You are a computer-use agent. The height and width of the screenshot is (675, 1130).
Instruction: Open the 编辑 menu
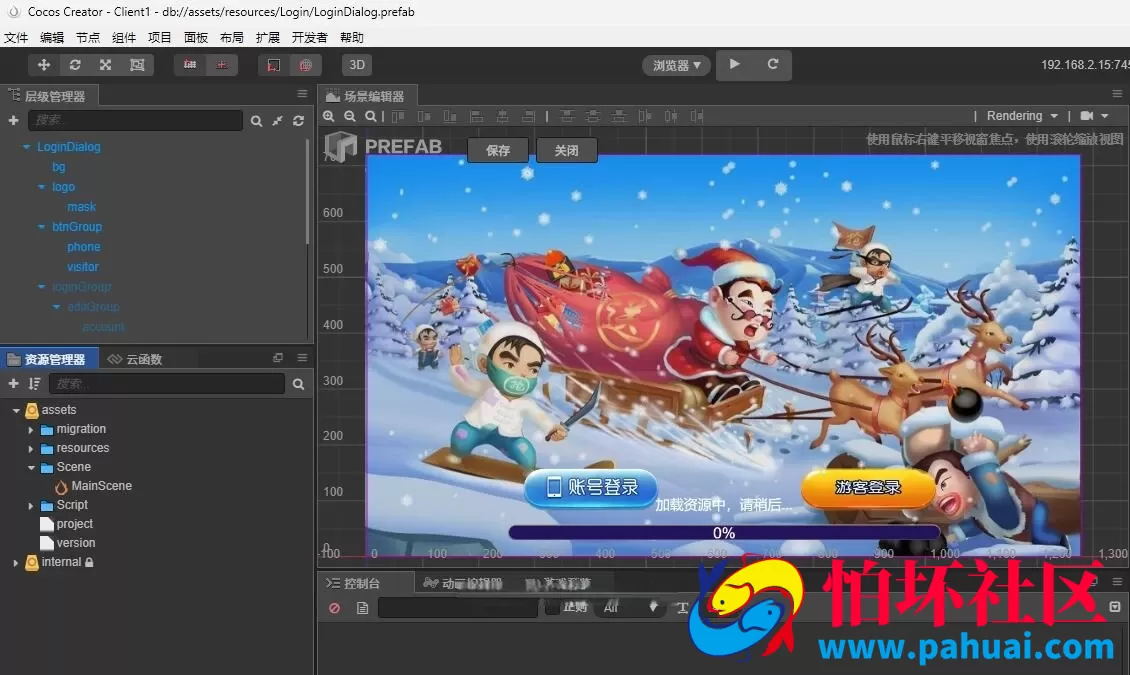tap(52, 37)
